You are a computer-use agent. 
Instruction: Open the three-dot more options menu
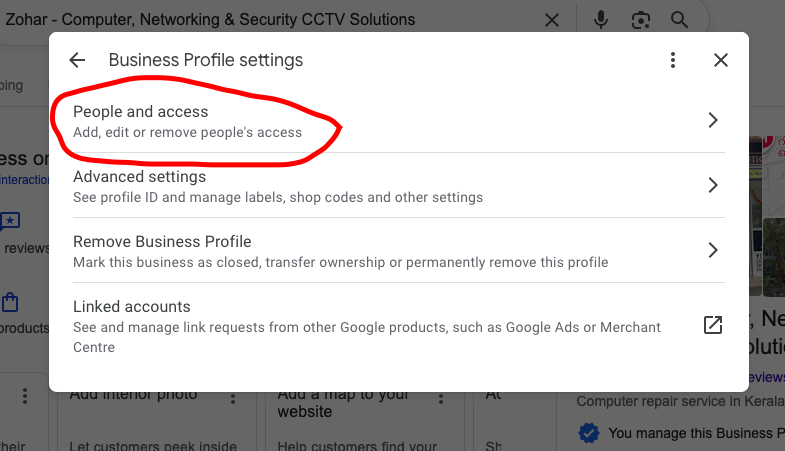(x=674, y=60)
